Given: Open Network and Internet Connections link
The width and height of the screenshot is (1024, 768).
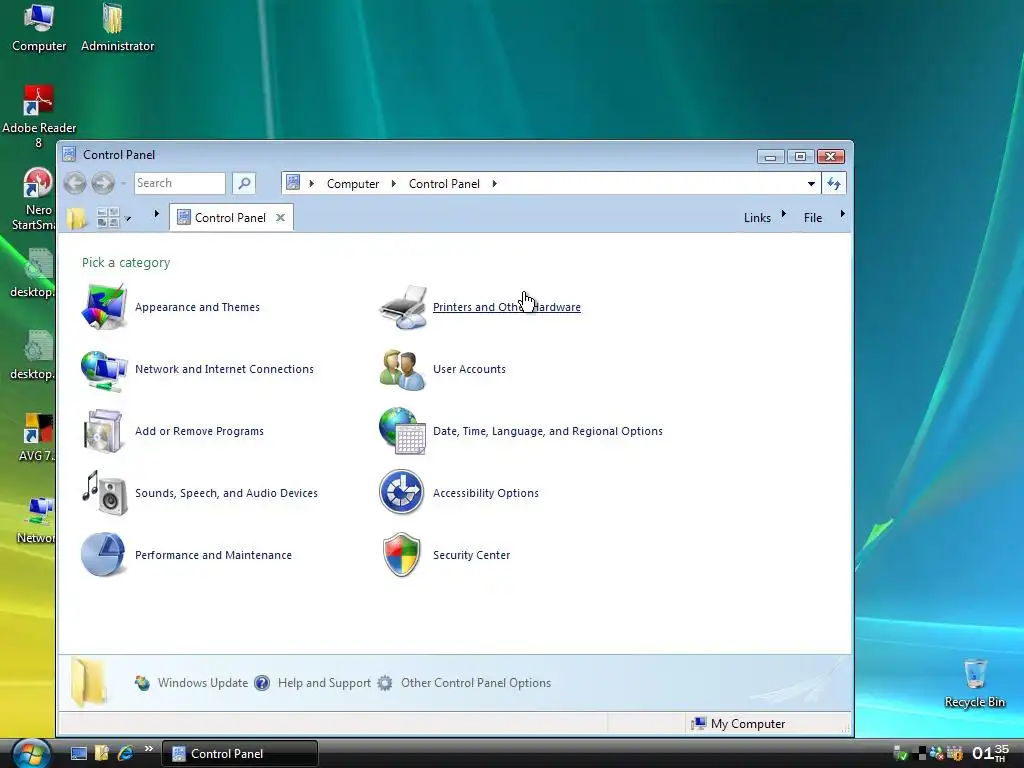Looking at the screenshot, I should tap(224, 369).
